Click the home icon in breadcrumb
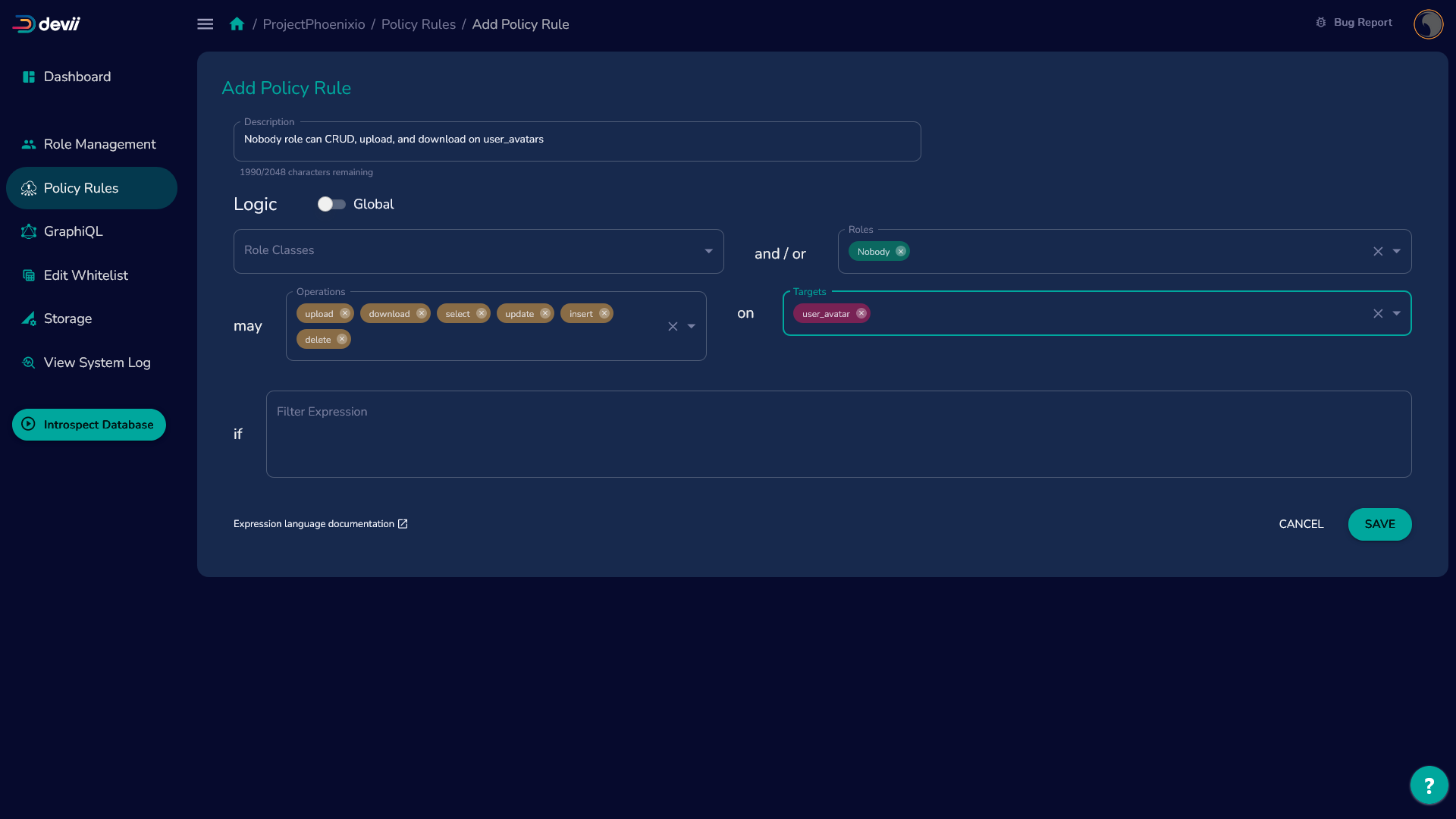The width and height of the screenshot is (1456, 819). 237,24
